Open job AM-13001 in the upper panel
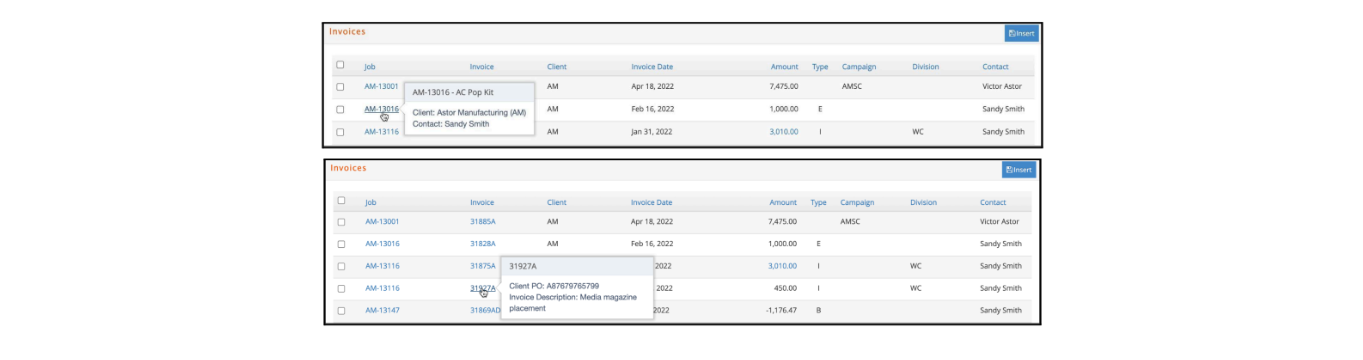This screenshot has height=360, width=1363. pyautogui.click(x=381, y=87)
